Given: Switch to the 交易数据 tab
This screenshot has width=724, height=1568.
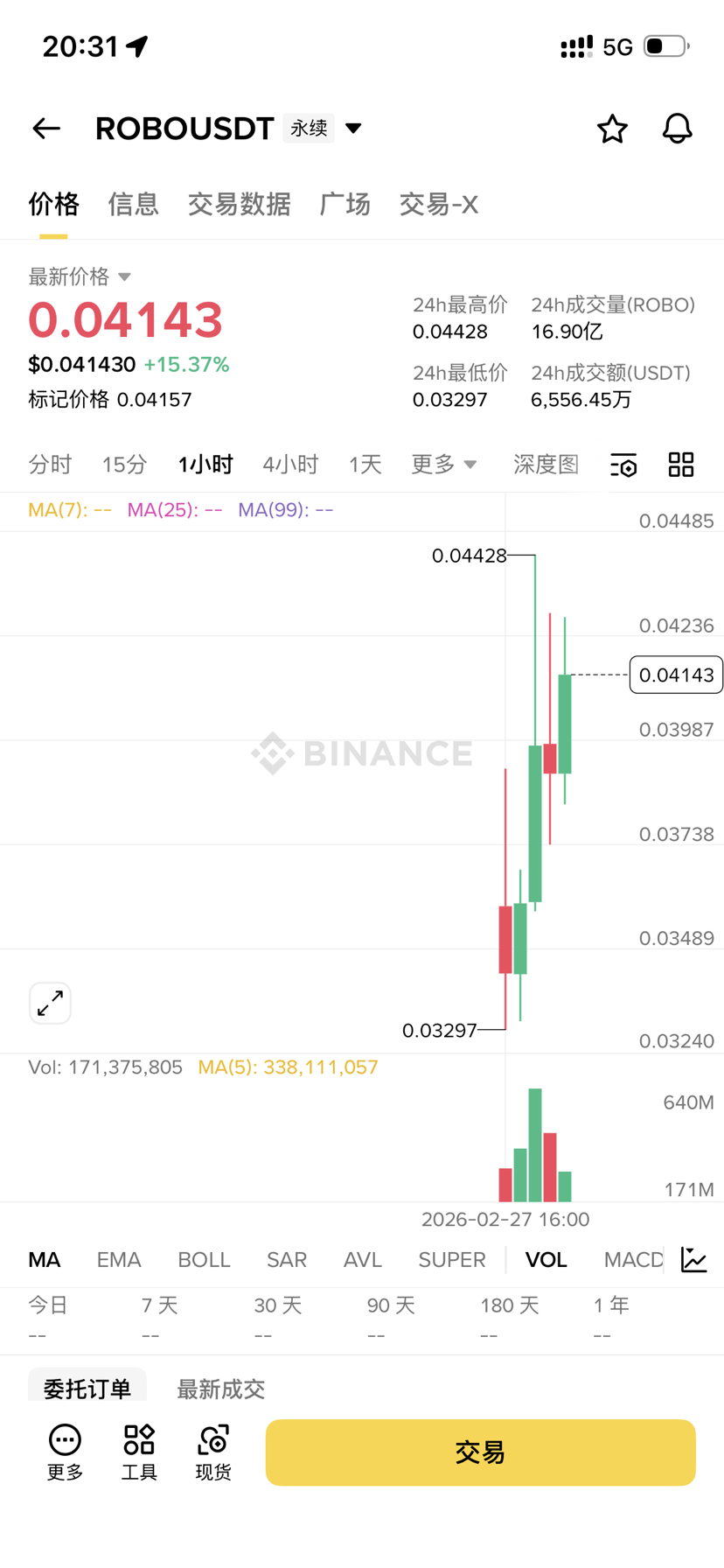Looking at the screenshot, I should [239, 205].
